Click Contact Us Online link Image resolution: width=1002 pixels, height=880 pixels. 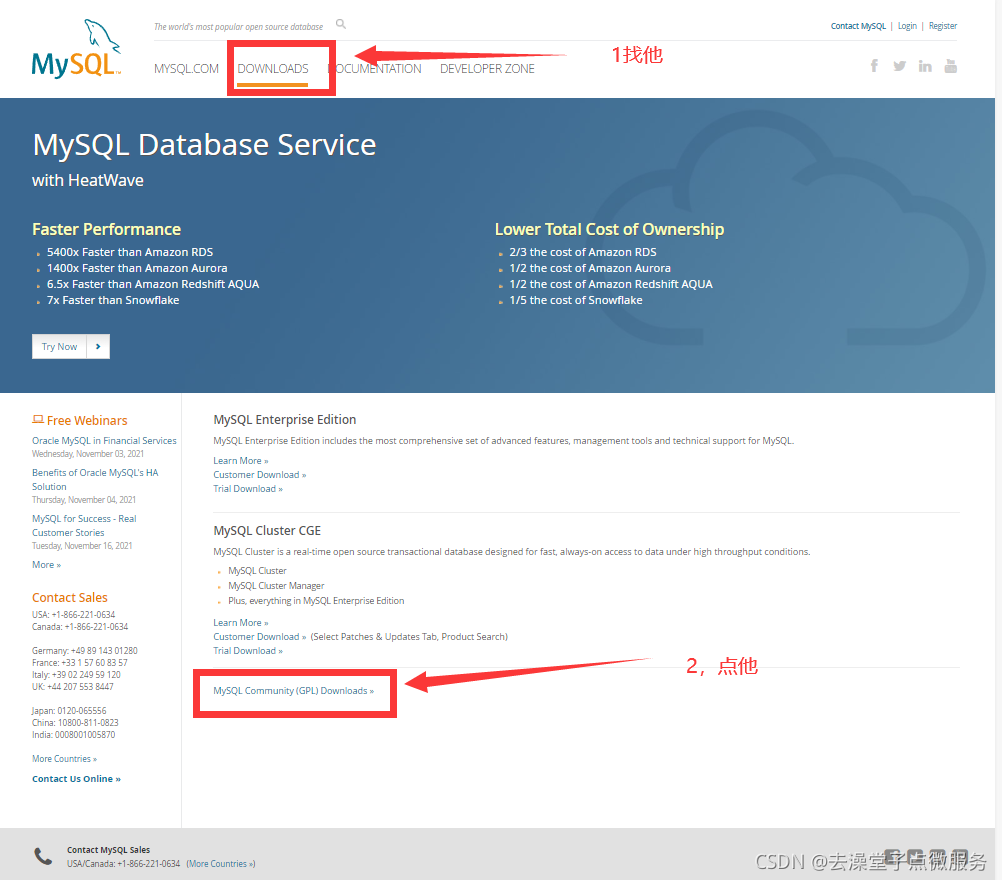pos(76,778)
